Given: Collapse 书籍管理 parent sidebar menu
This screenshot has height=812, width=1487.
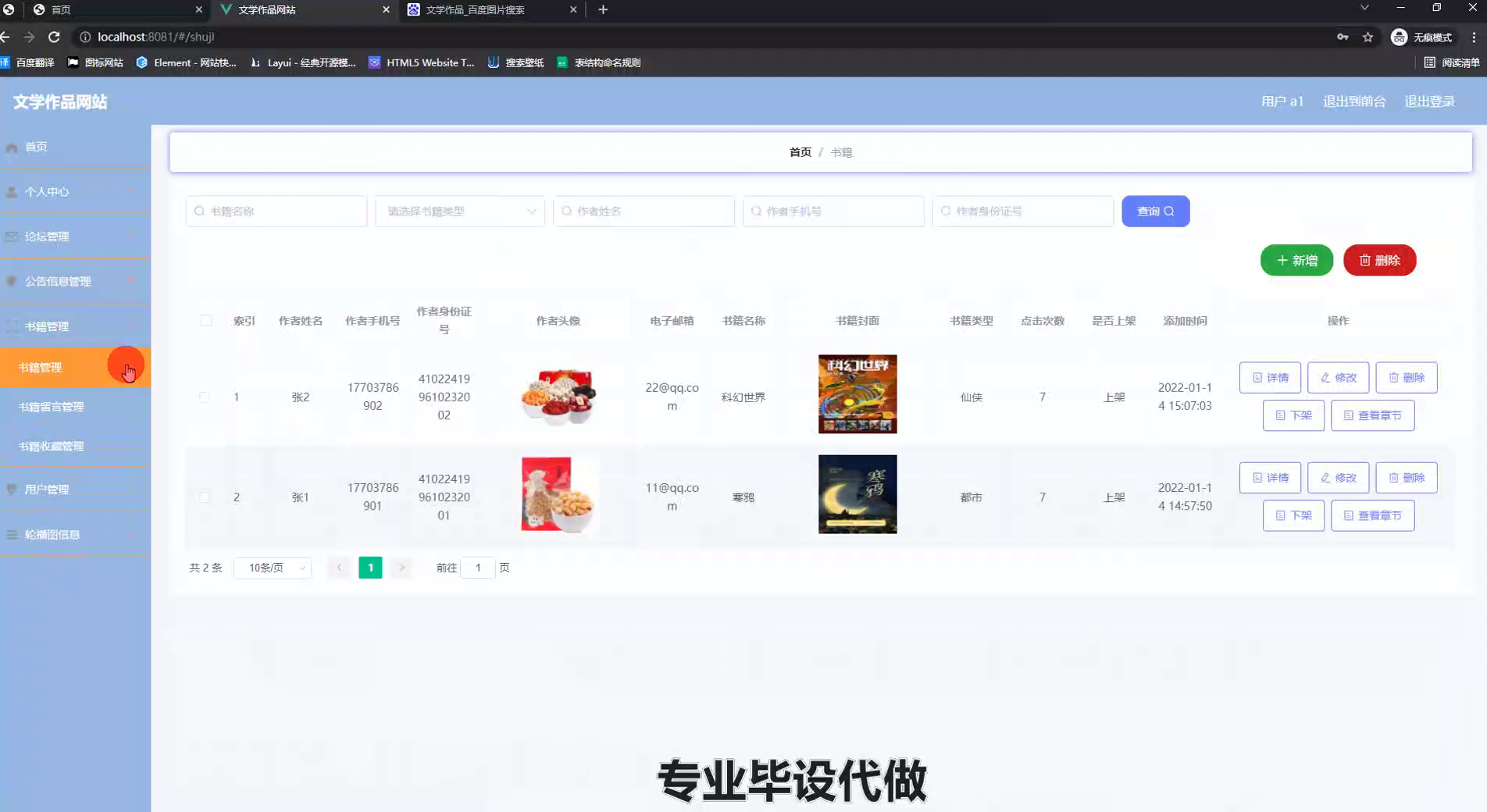Looking at the screenshot, I should tap(75, 326).
